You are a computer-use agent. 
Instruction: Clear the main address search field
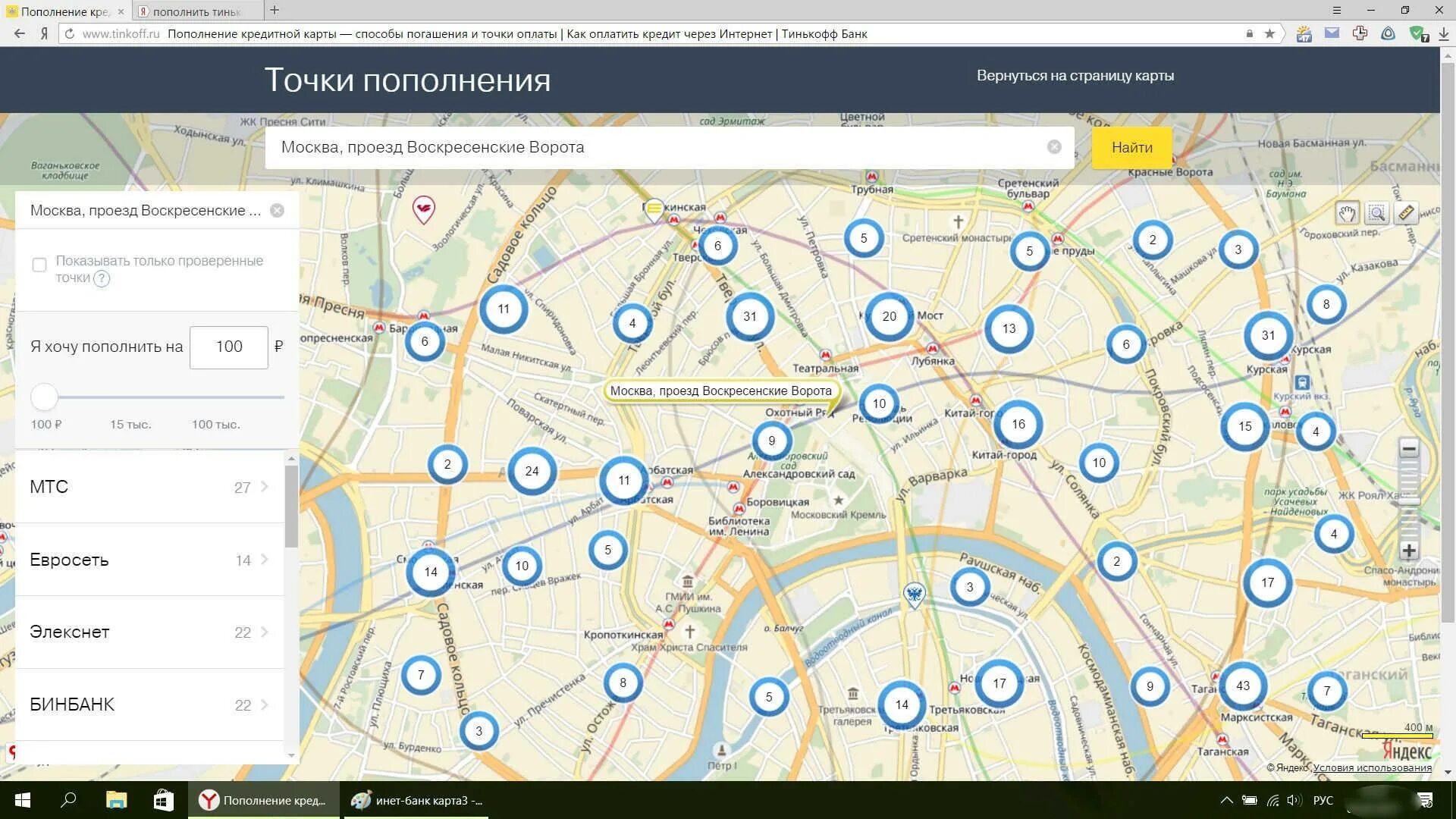[1054, 147]
